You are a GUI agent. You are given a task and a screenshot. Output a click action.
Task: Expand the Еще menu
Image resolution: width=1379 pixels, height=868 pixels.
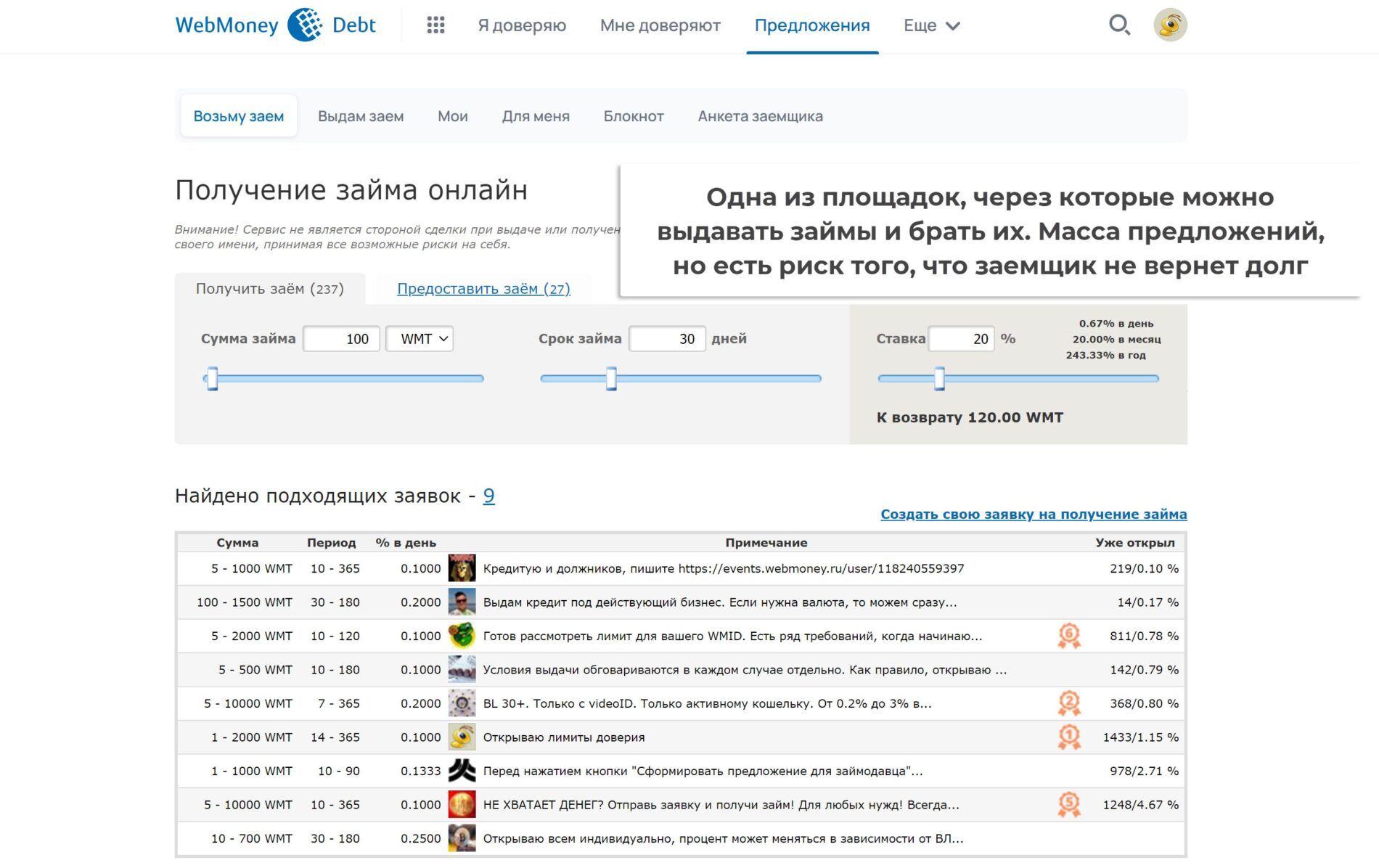tap(932, 25)
